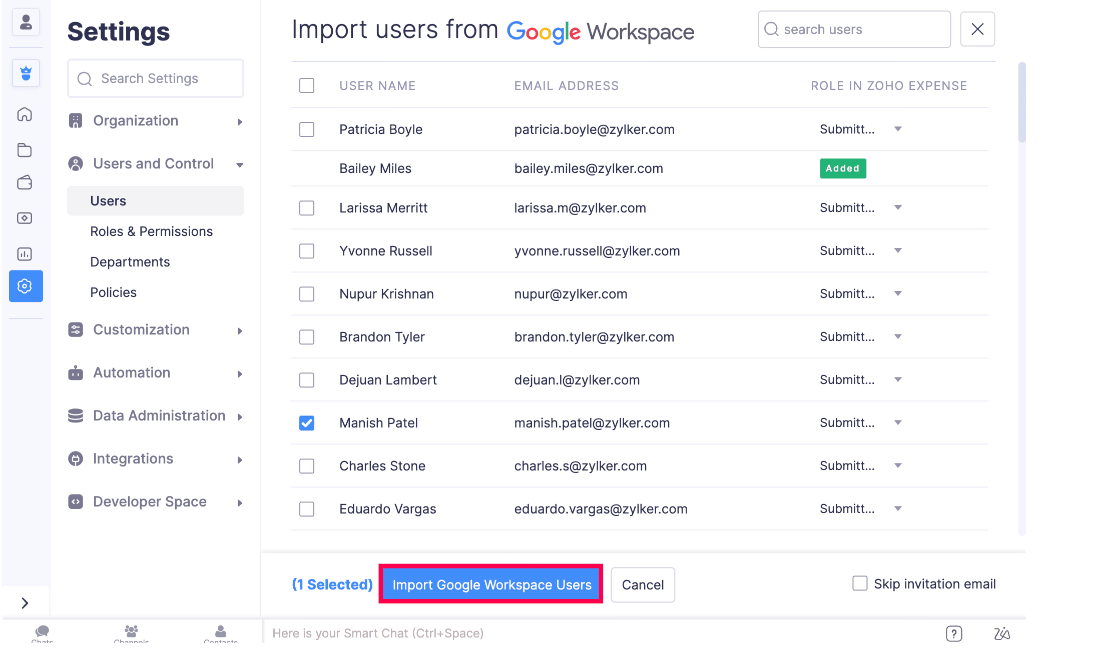Check the select-all users checkbox
This screenshot has width=1096, height=658.
(307, 85)
